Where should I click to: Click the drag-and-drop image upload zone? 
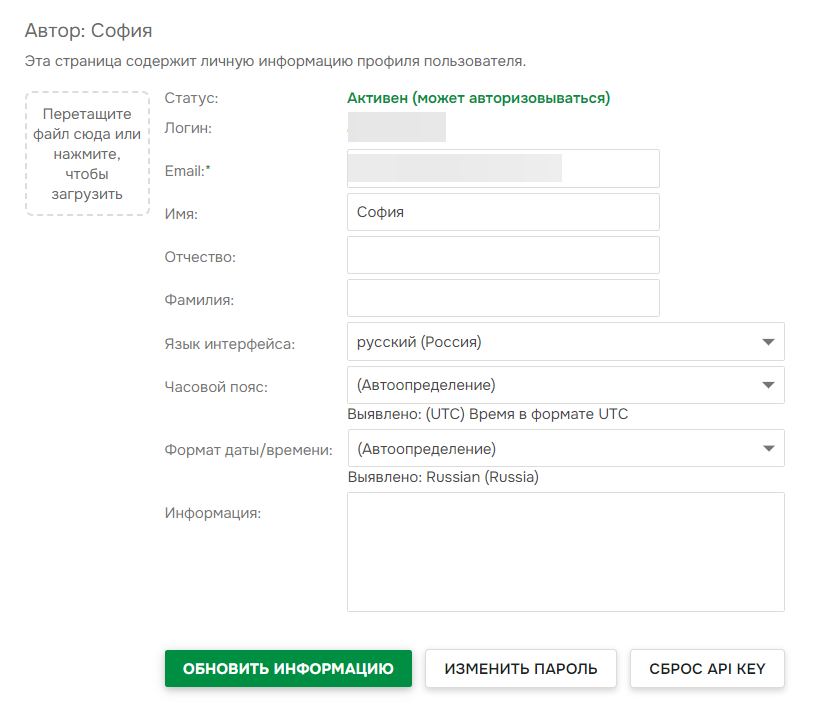point(87,153)
